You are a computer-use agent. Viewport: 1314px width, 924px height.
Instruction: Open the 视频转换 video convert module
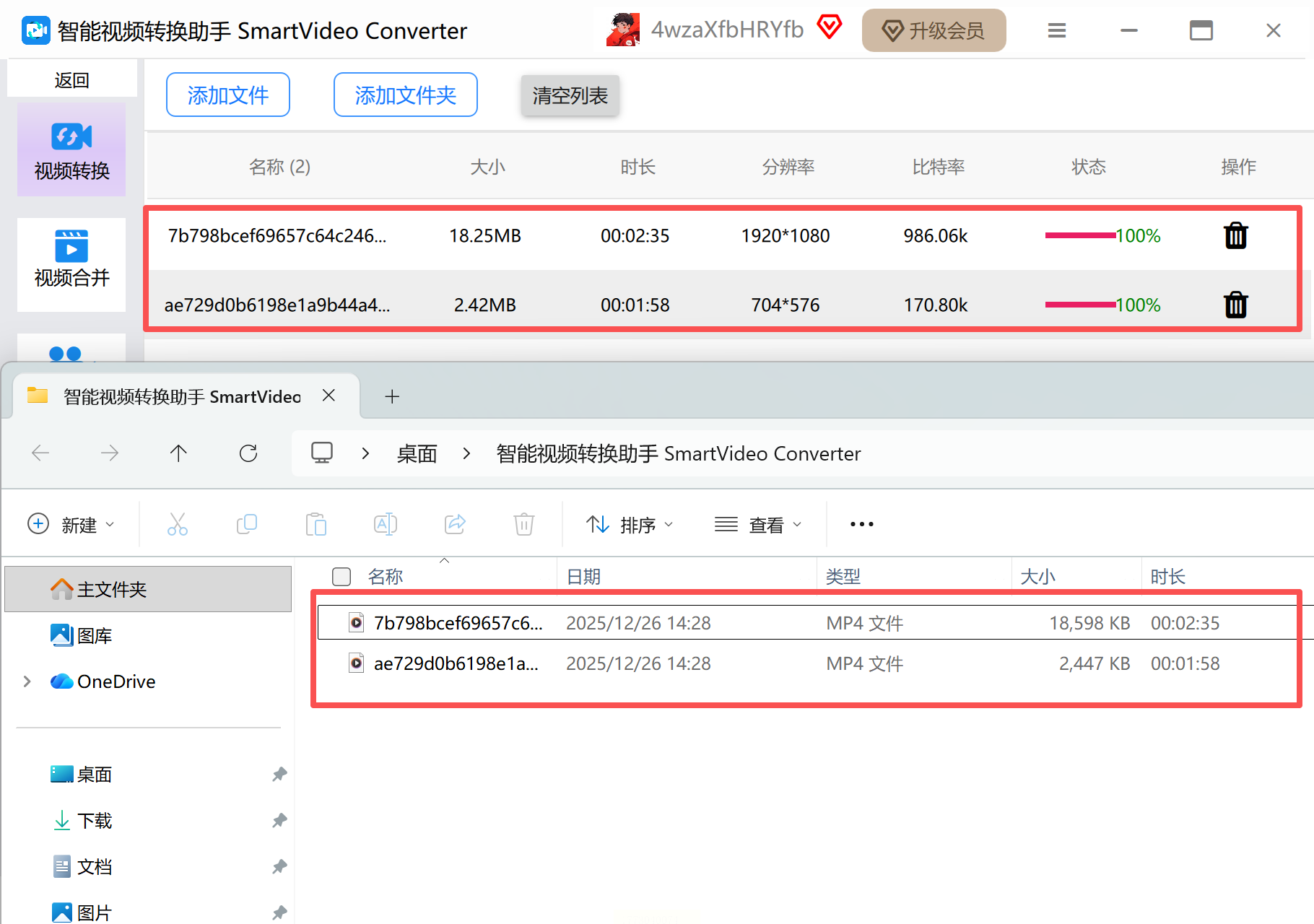click(x=71, y=149)
